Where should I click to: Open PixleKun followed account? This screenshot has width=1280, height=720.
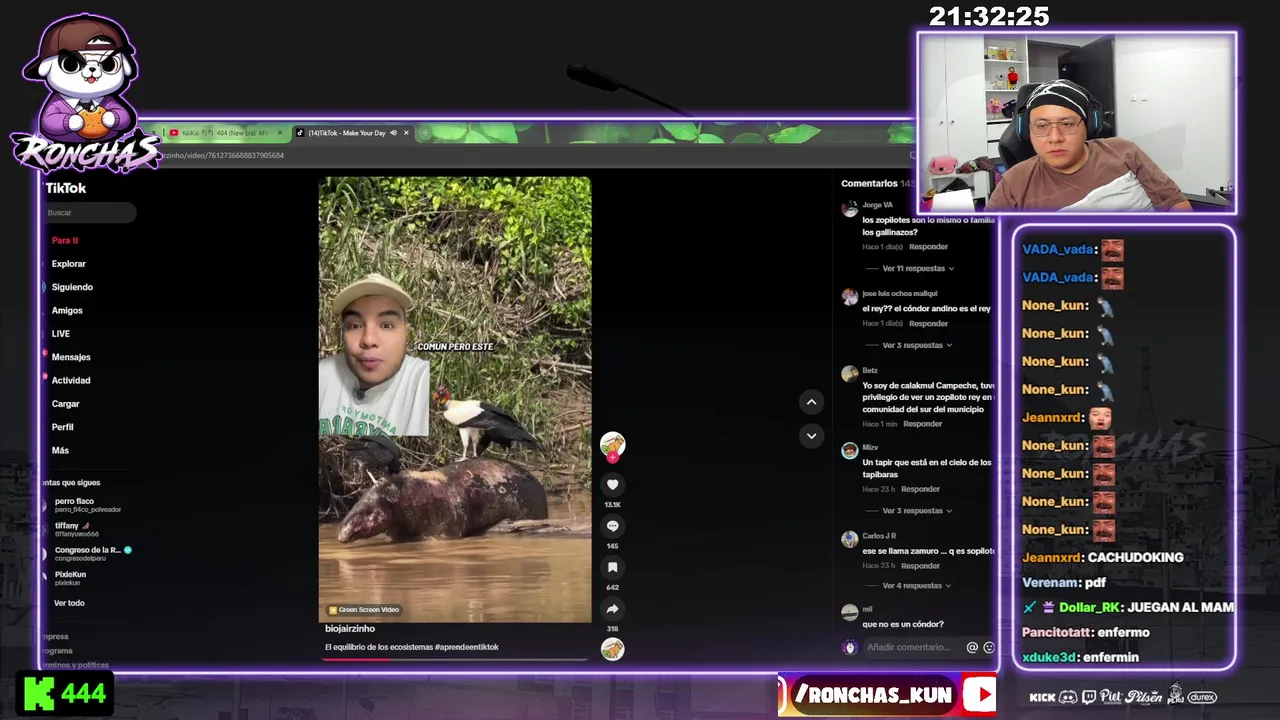[x=70, y=578]
